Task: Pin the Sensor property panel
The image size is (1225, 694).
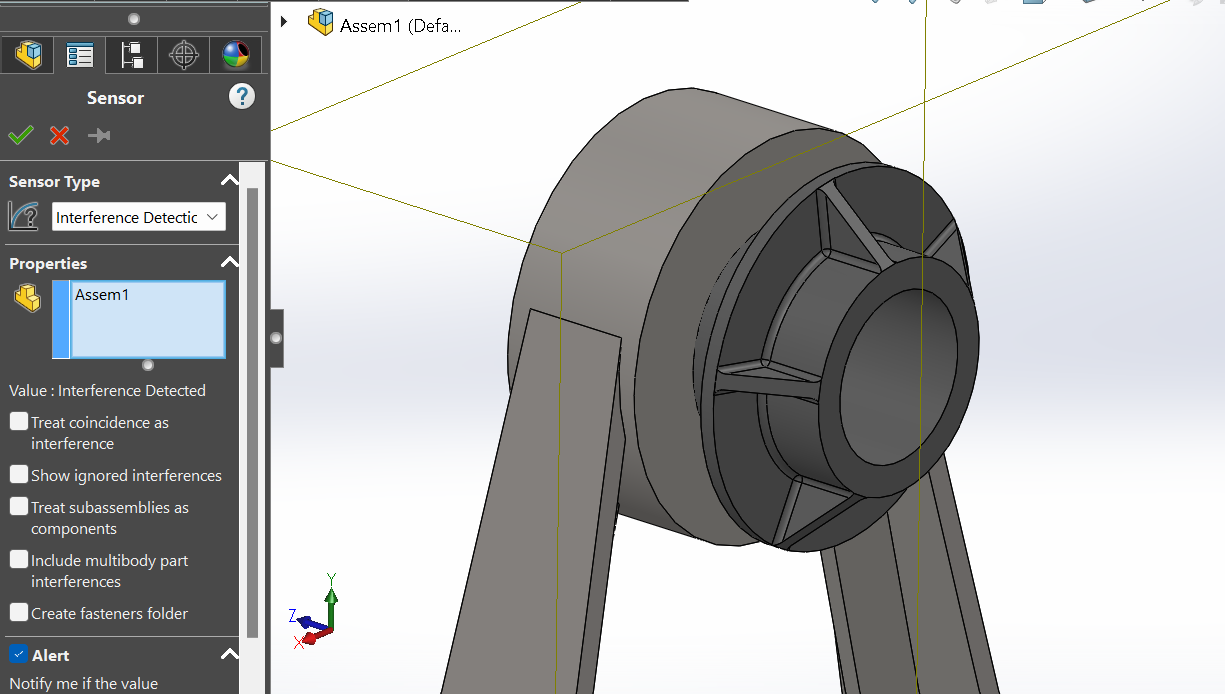Action: pyautogui.click(x=99, y=135)
